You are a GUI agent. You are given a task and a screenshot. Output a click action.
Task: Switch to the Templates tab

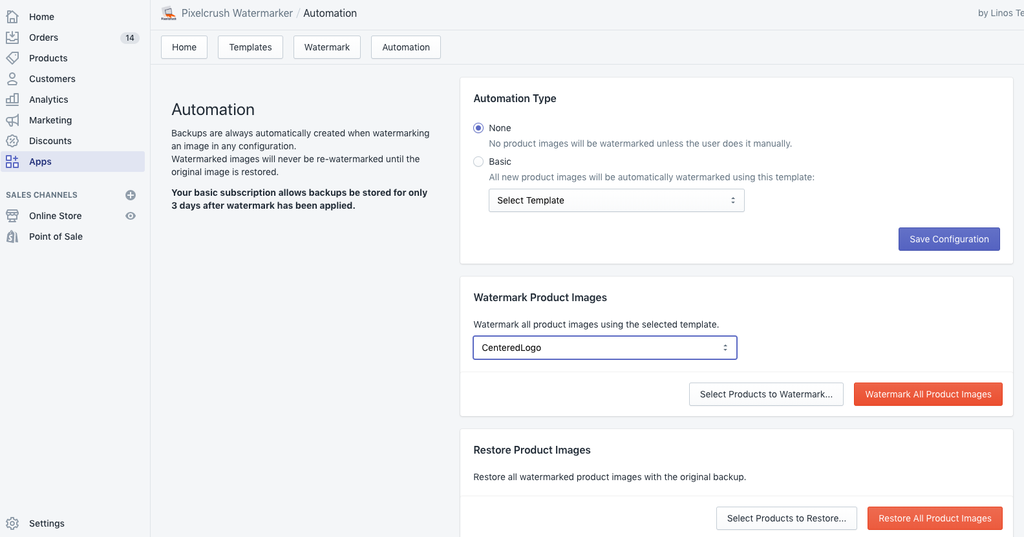pos(250,47)
